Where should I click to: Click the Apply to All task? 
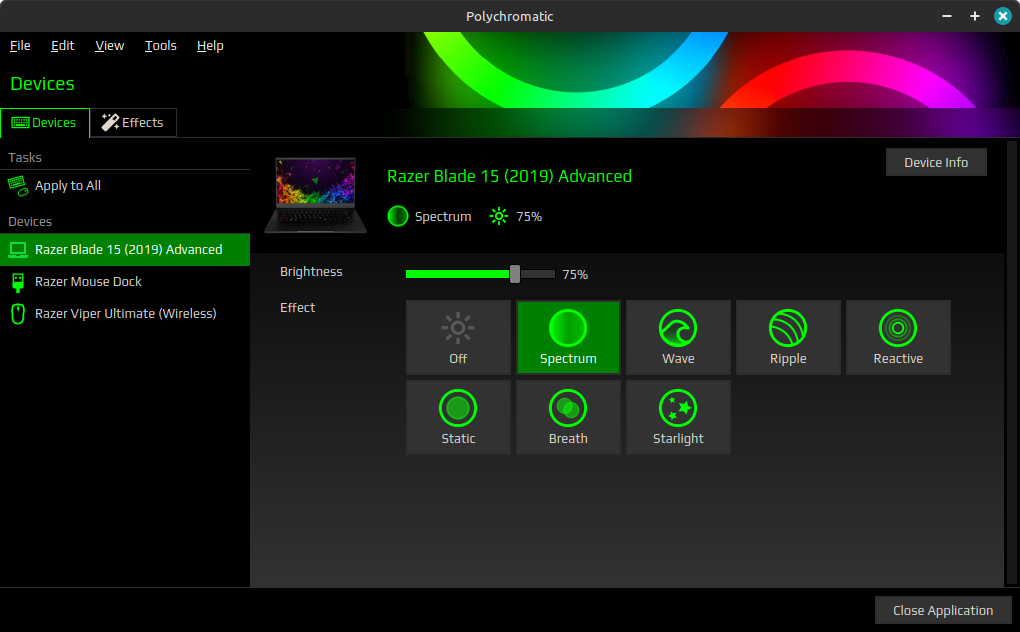coord(125,186)
